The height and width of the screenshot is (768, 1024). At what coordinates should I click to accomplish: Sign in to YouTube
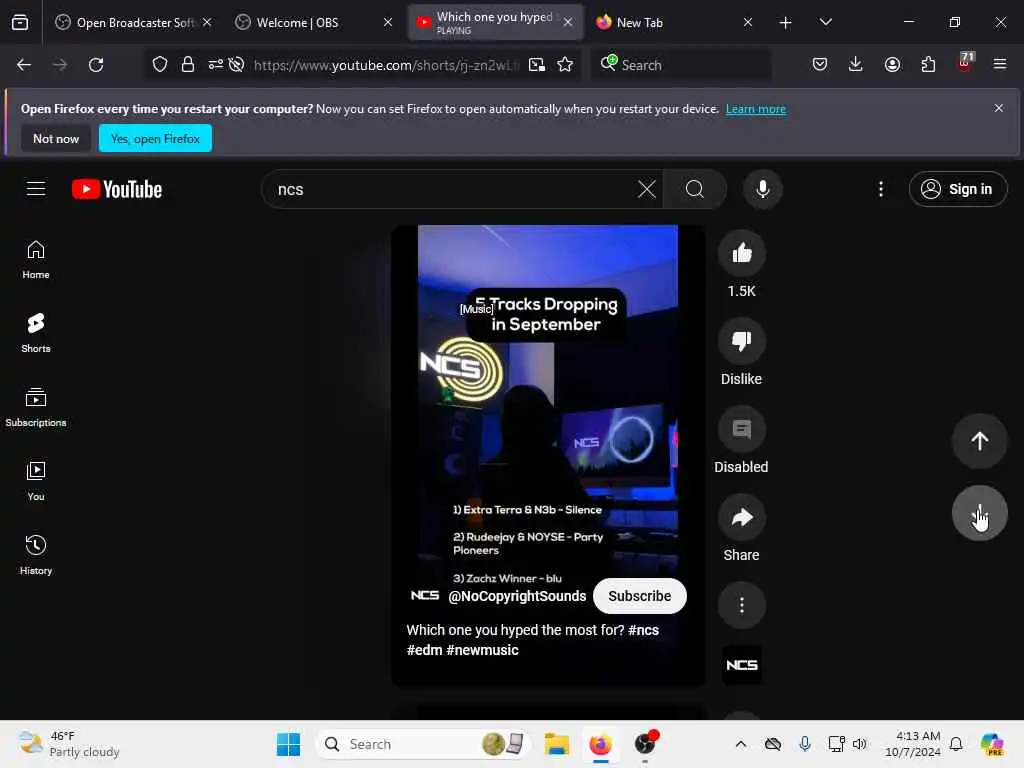957,189
